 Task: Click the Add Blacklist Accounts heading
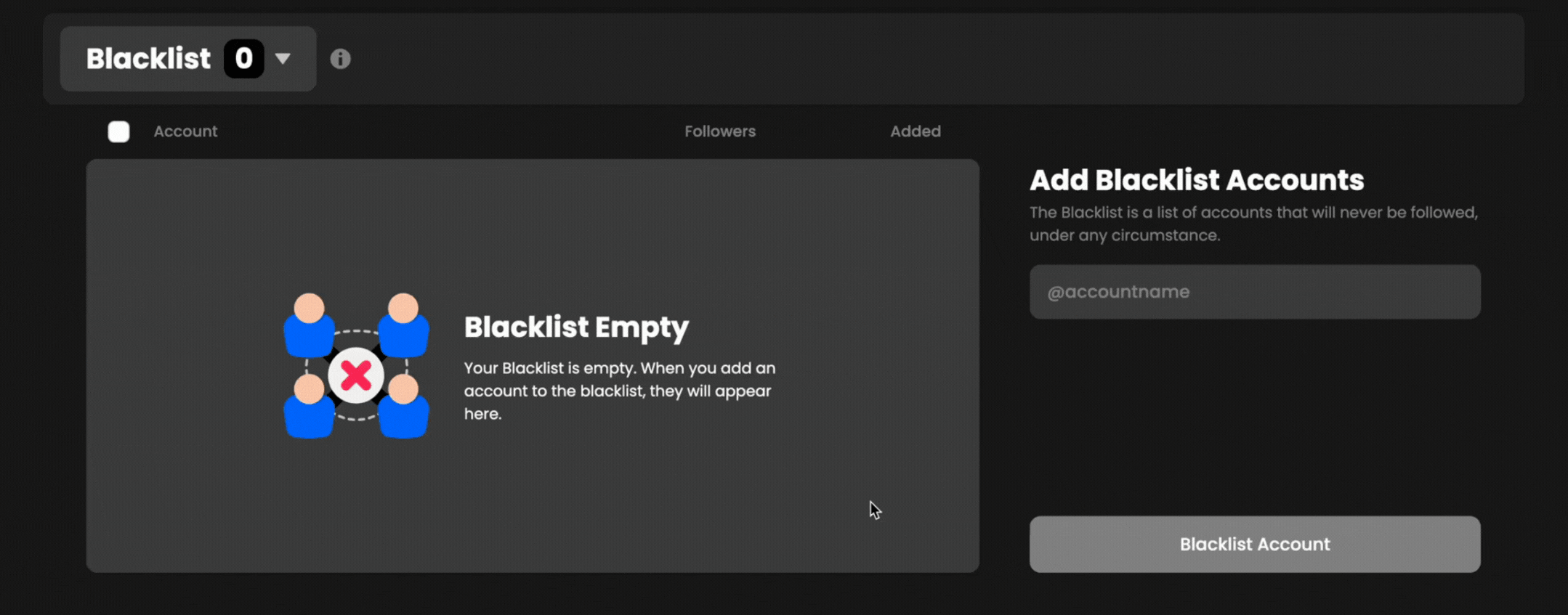pyautogui.click(x=1197, y=180)
